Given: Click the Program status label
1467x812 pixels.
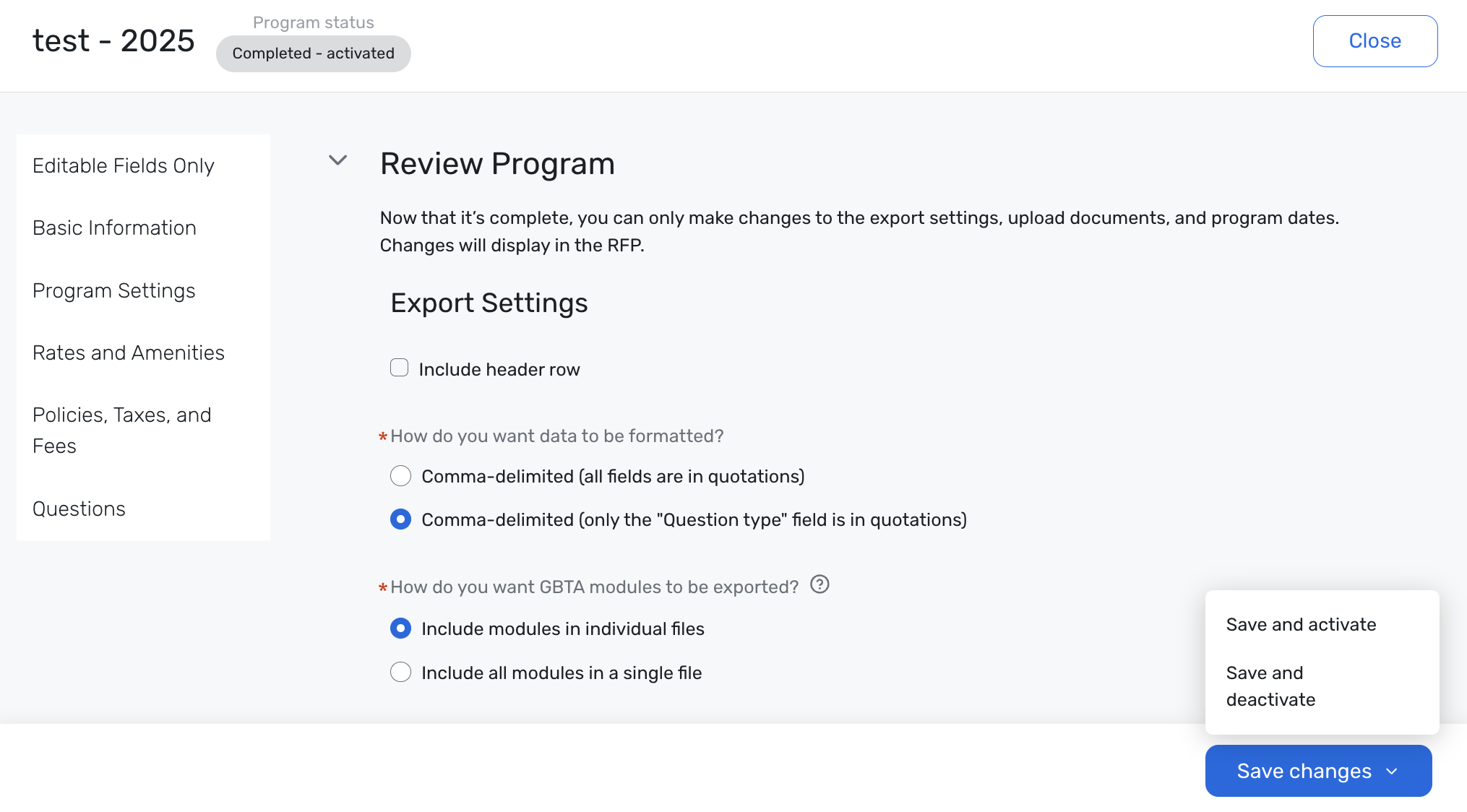Looking at the screenshot, I should [314, 22].
